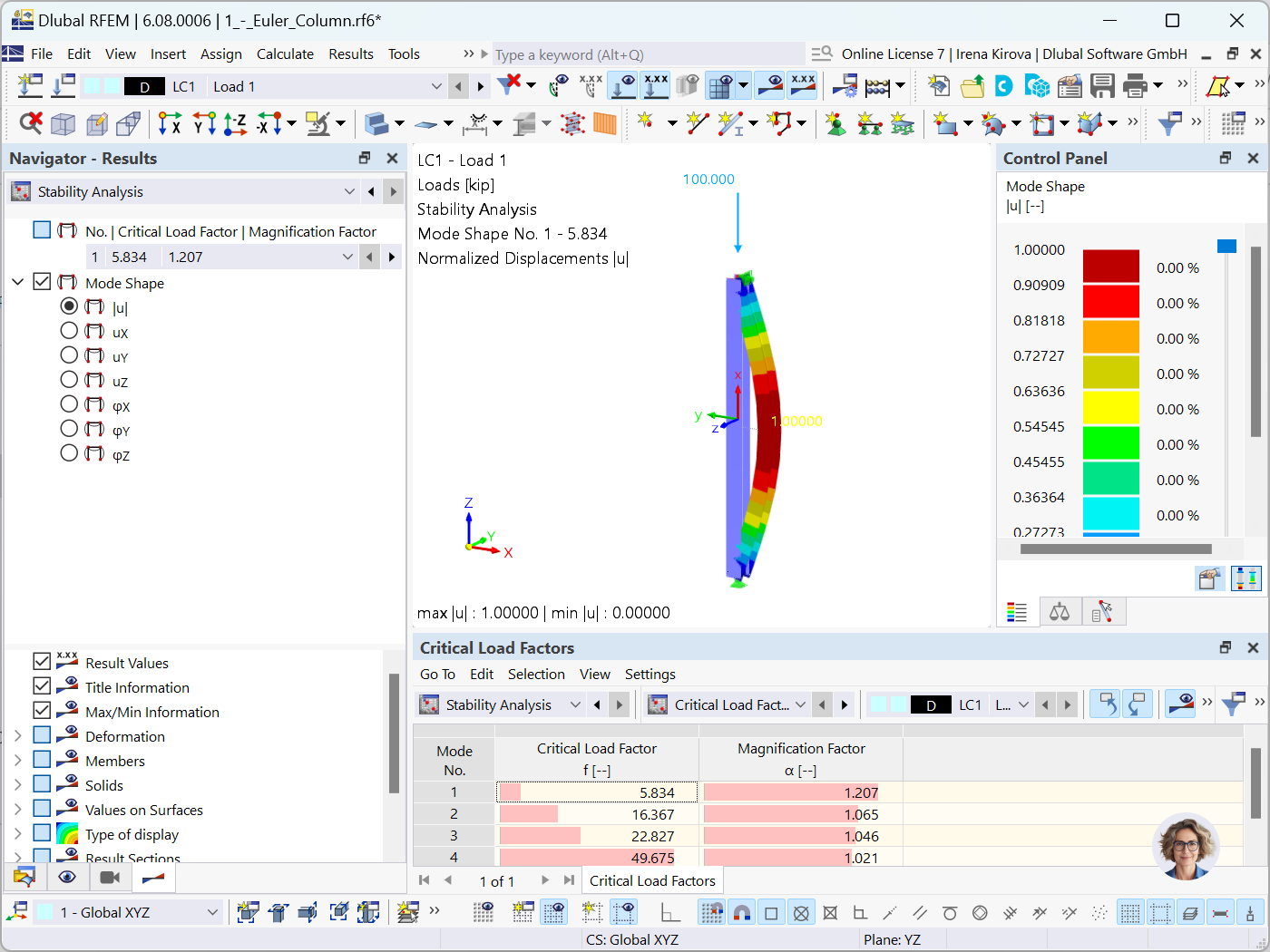Viewport: 1270px width, 952px height.
Task: Select the Z-axis view orientation icon
Action: (234, 123)
